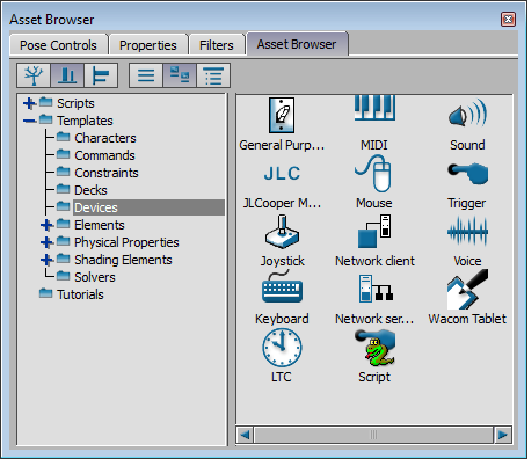Image resolution: width=527 pixels, height=459 pixels.
Task: Open the Filters tab
Action: tap(216, 45)
